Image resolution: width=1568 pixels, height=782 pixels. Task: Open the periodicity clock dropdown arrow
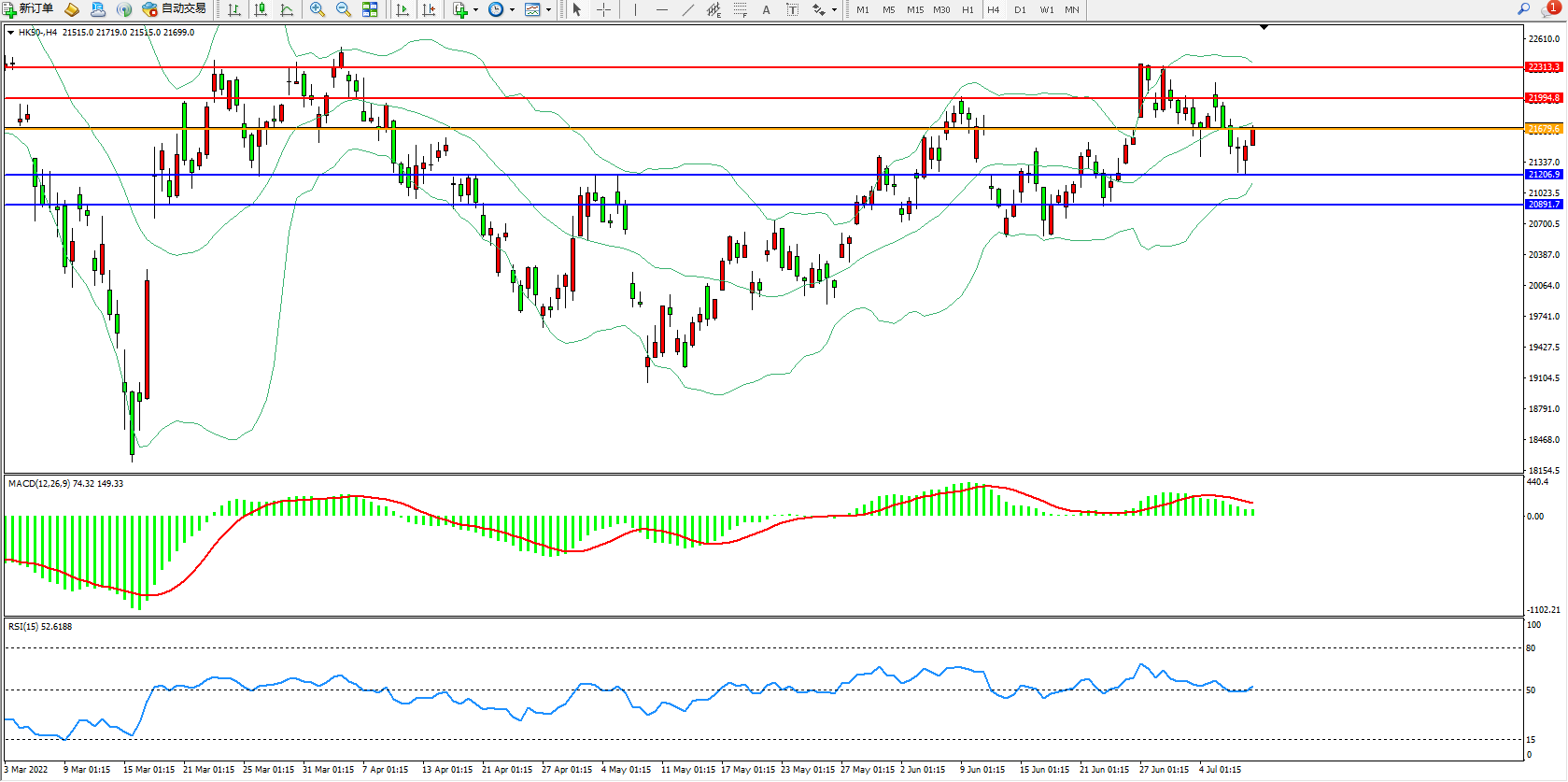point(512,10)
